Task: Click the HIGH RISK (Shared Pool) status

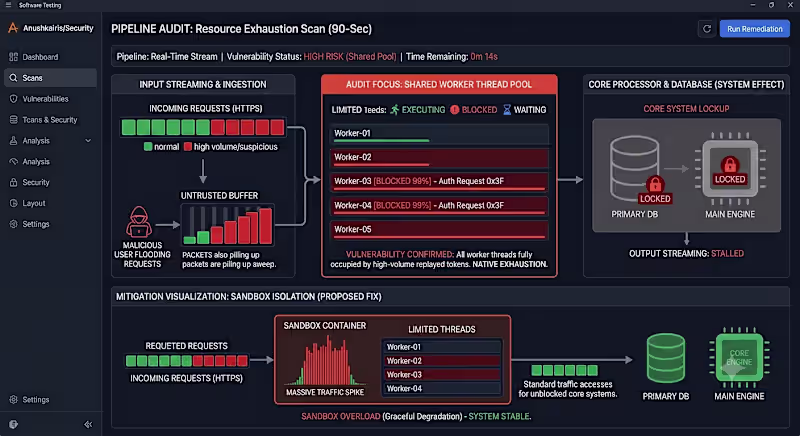Action: (x=350, y=57)
